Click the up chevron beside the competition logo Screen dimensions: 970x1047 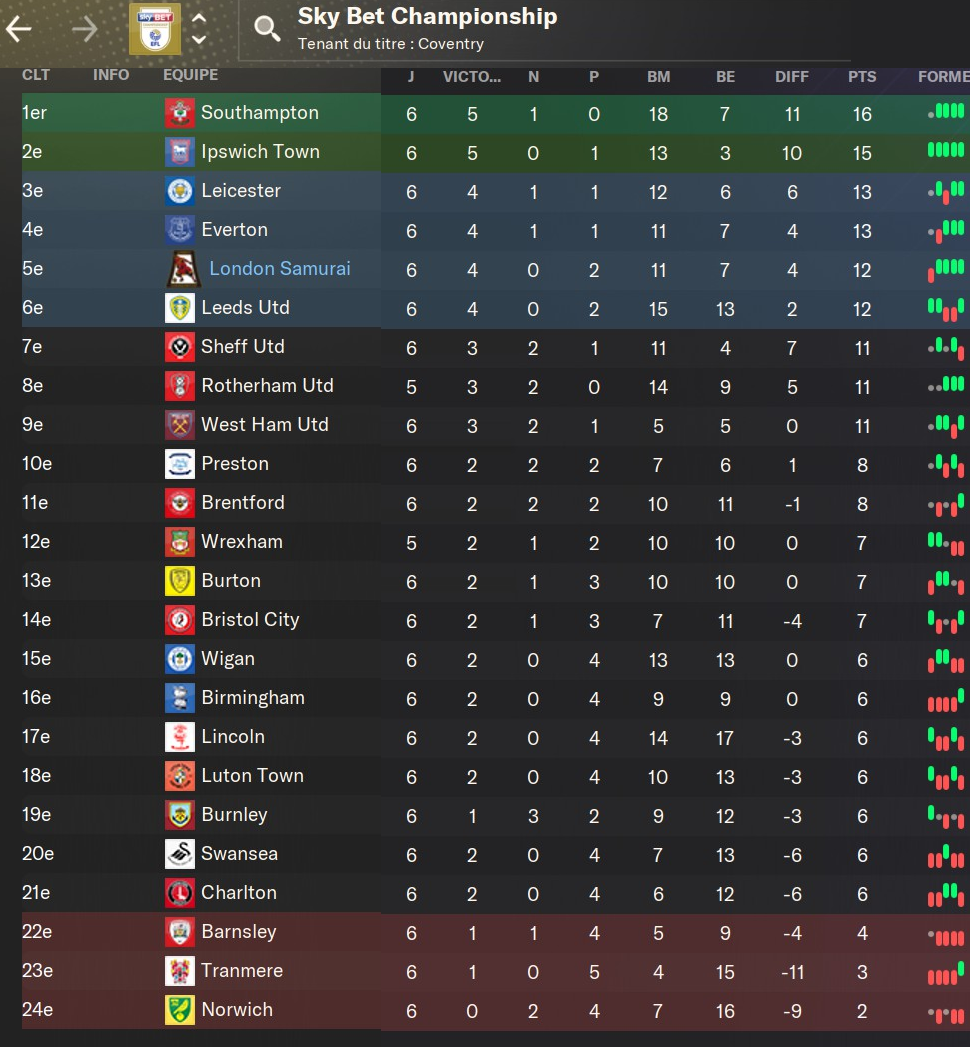(199, 18)
